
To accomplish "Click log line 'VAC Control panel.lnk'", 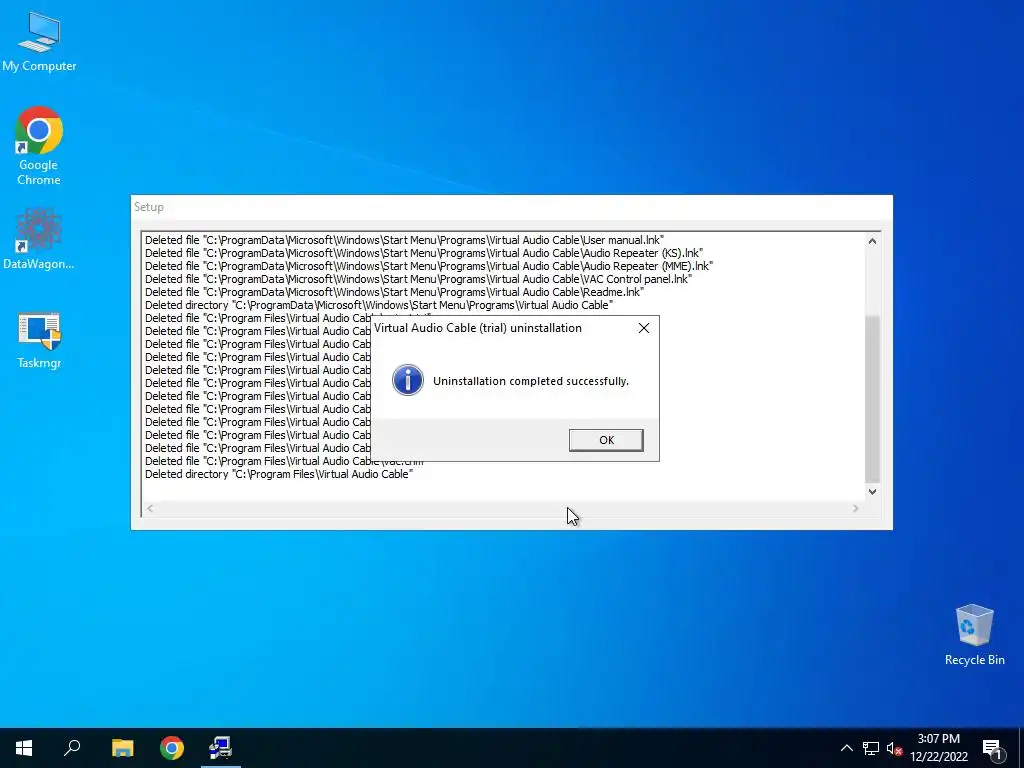I will [x=418, y=280].
